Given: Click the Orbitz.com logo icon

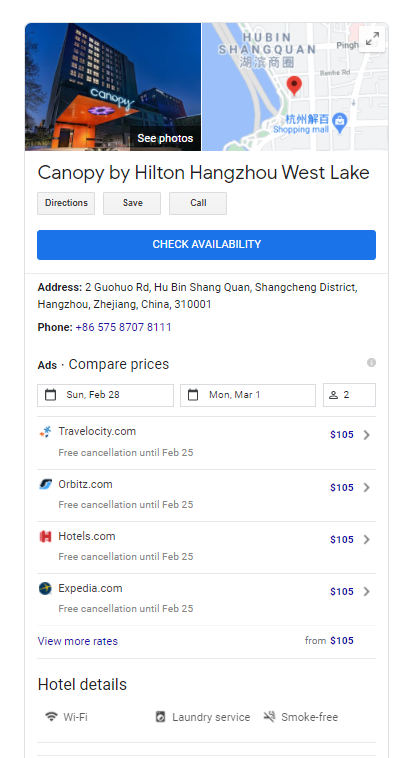Looking at the screenshot, I should (x=45, y=484).
